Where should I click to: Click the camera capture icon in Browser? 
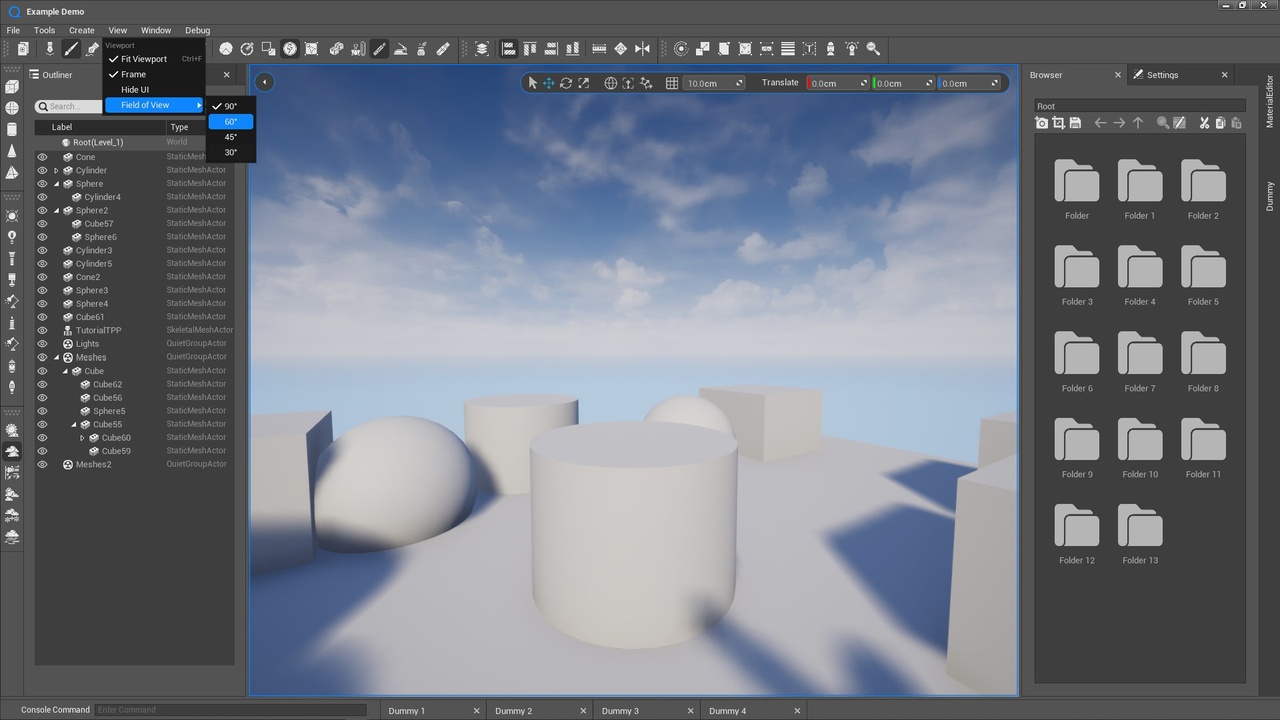click(x=1042, y=123)
